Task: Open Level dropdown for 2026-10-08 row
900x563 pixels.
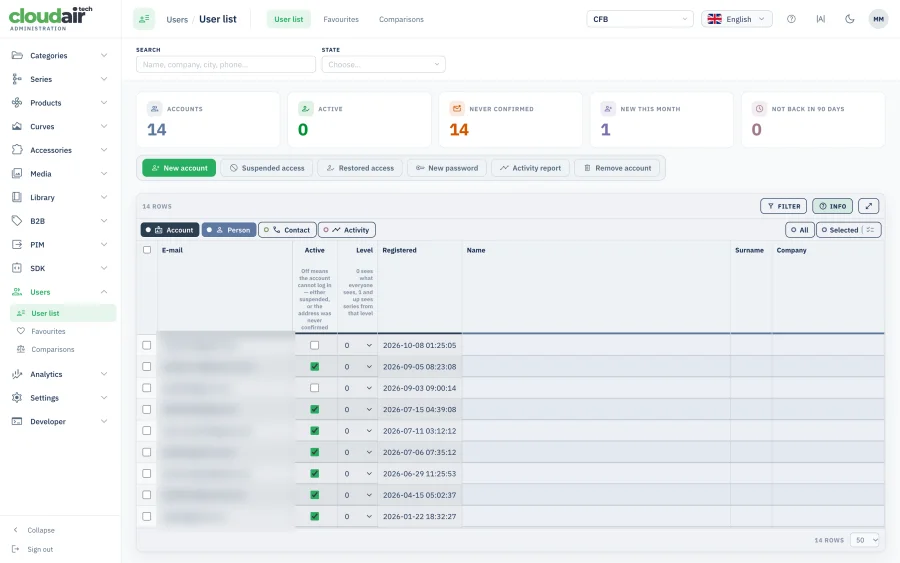Action: pyautogui.click(x=358, y=345)
